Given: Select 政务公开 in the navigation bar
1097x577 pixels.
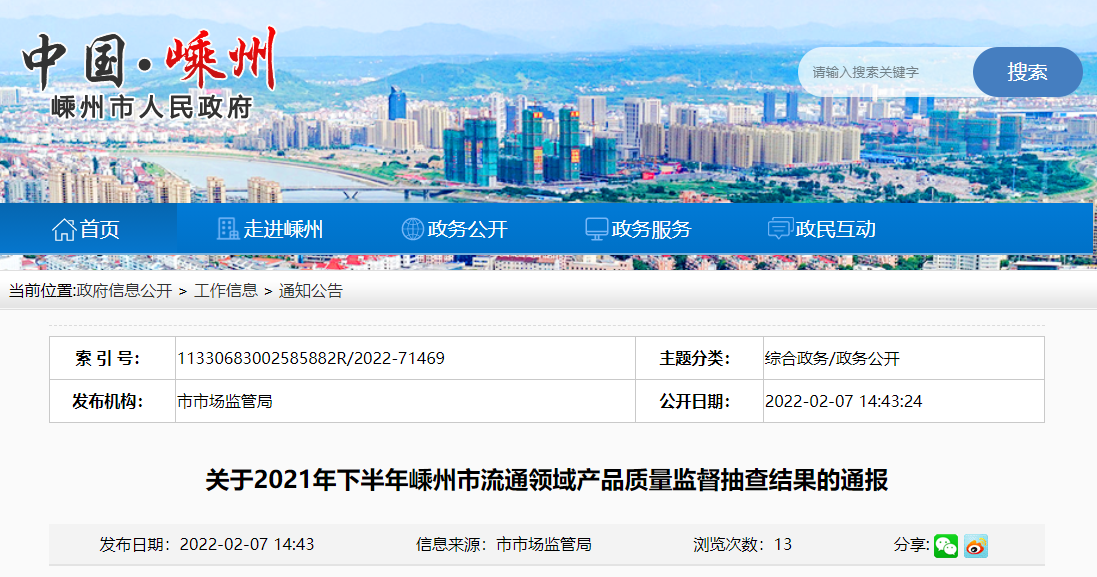Looking at the screenshot, I should pos(467,229).
